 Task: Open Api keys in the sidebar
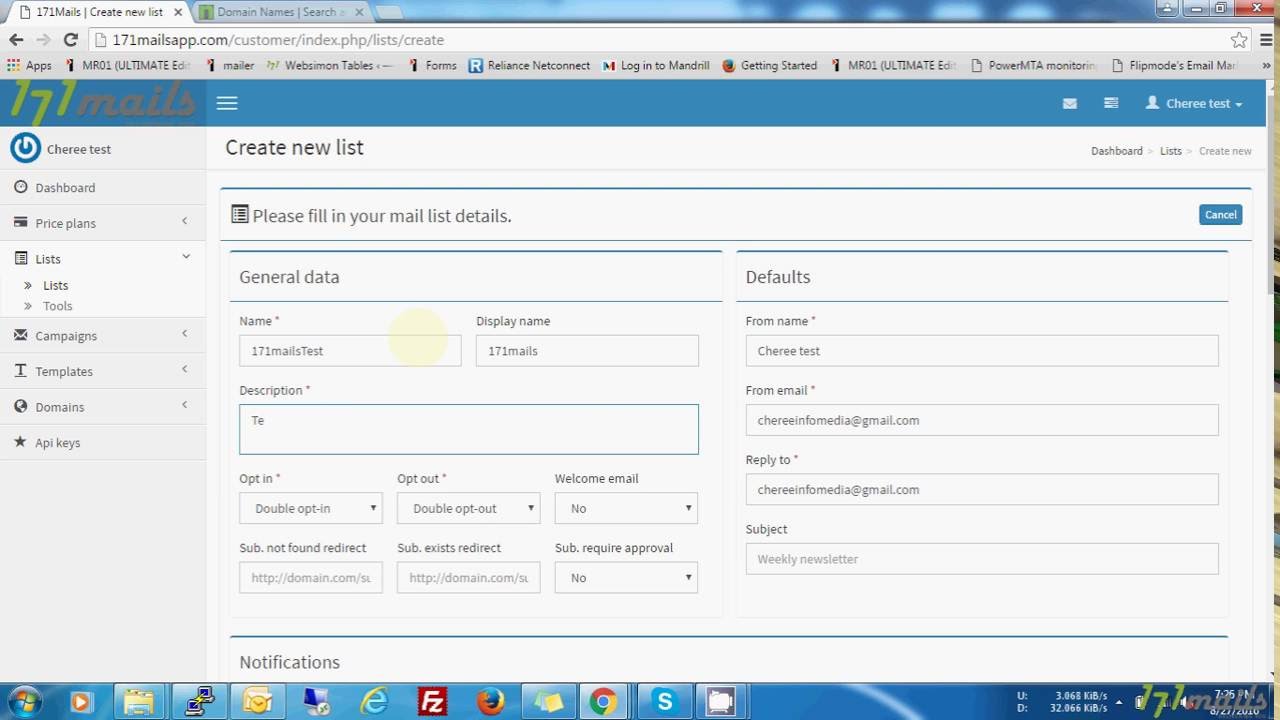[103, 442]
